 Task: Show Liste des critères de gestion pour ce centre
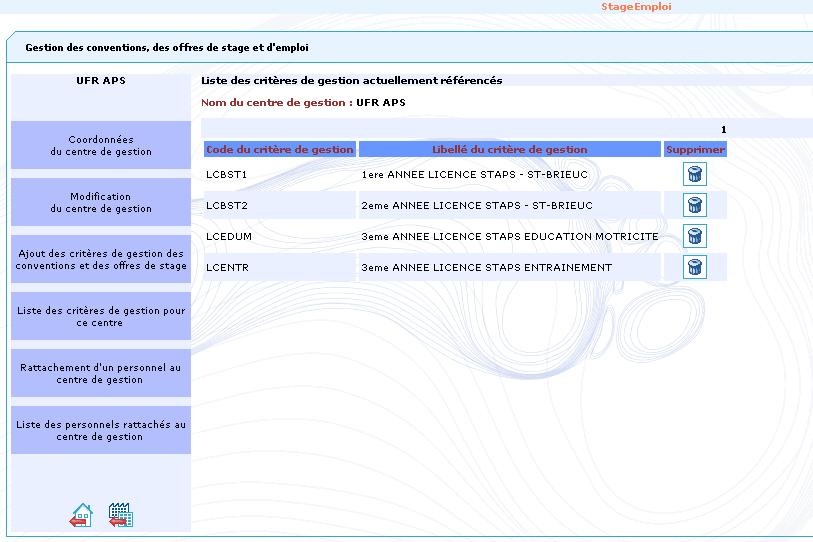coord(101,317)
